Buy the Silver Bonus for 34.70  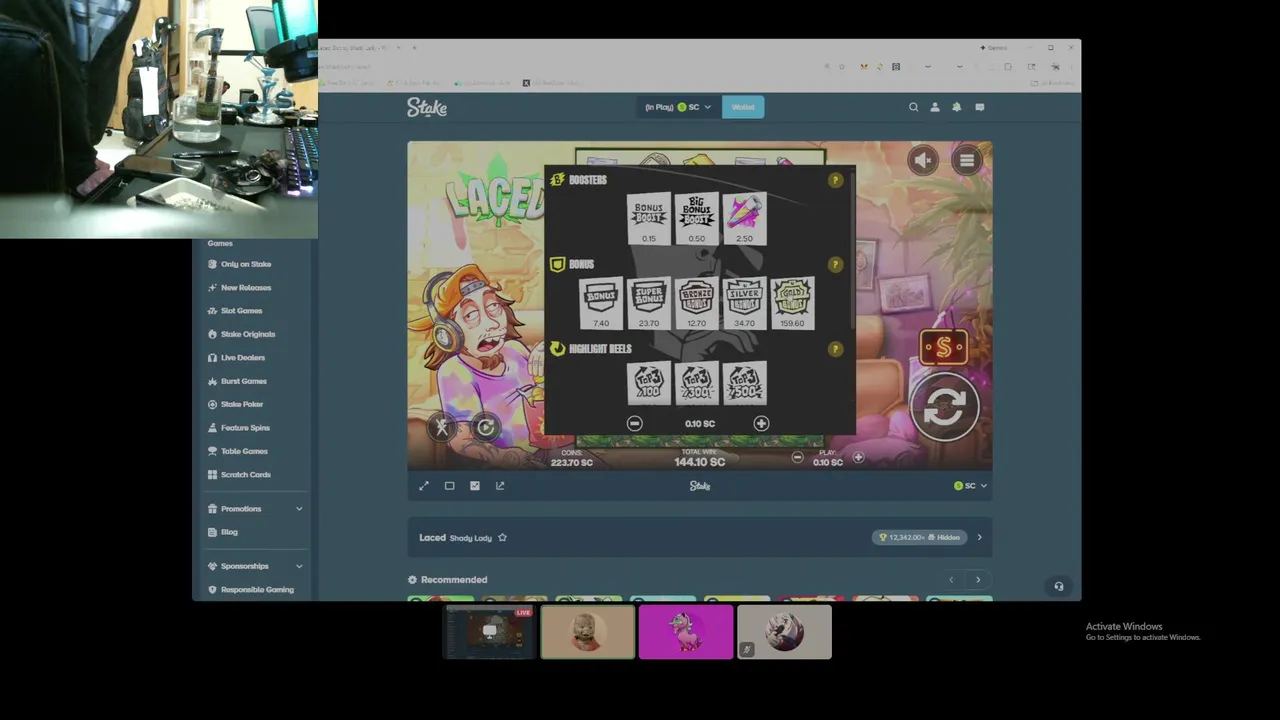pyautogui.click(x=744, y=303)
